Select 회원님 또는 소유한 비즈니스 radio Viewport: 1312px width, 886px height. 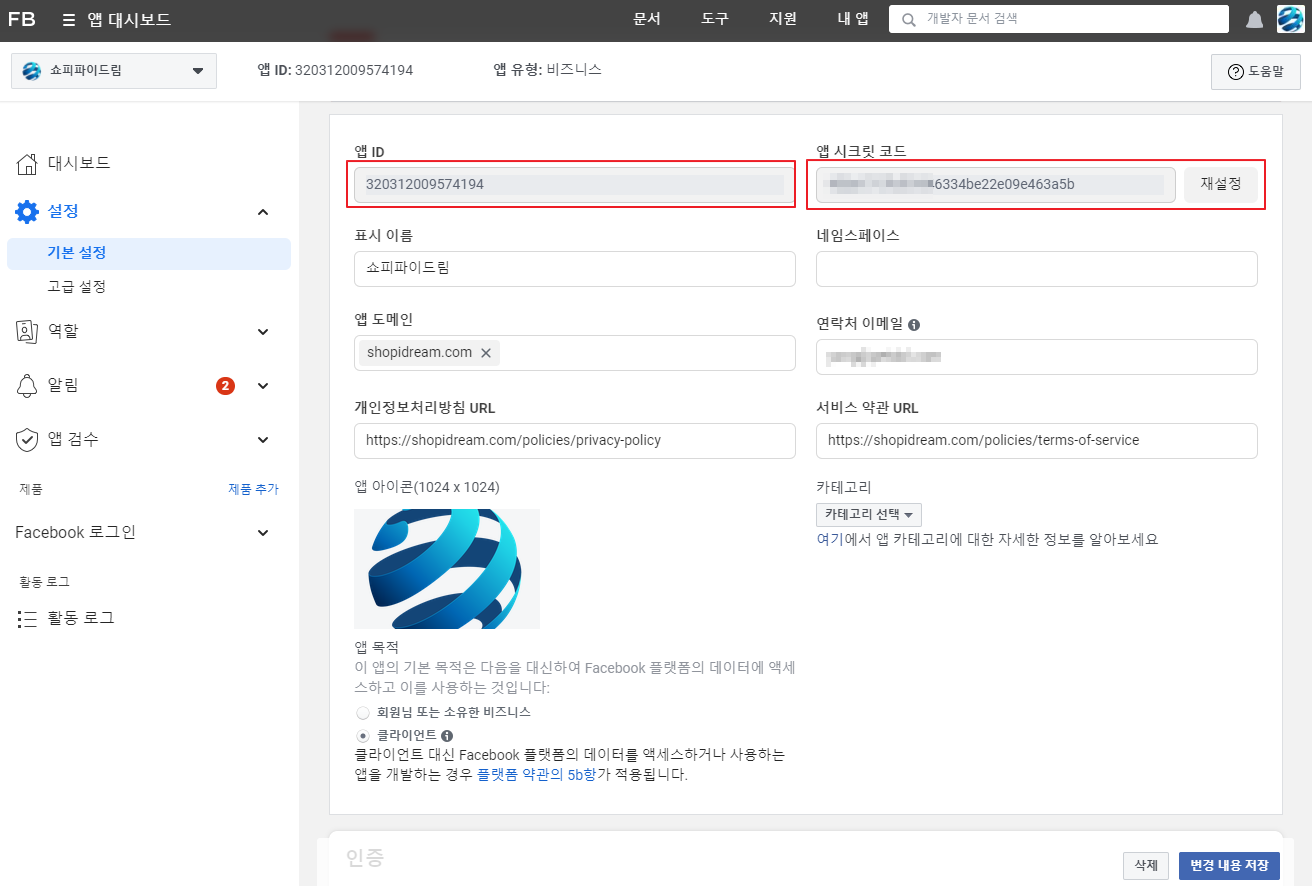pyautogui.click(x=363, y=713)
